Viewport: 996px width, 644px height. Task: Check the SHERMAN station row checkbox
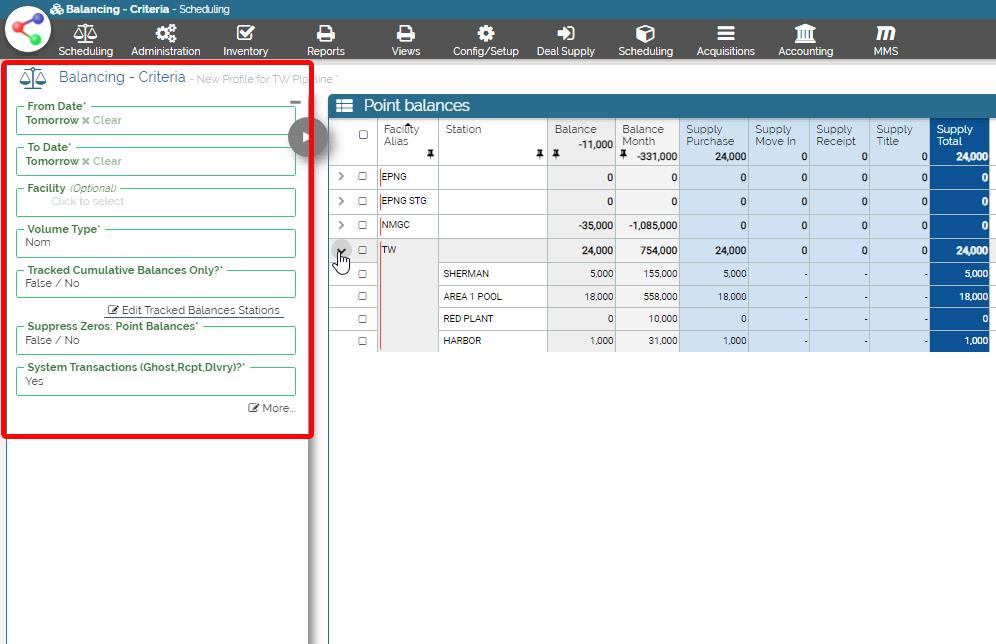(363, 274)
